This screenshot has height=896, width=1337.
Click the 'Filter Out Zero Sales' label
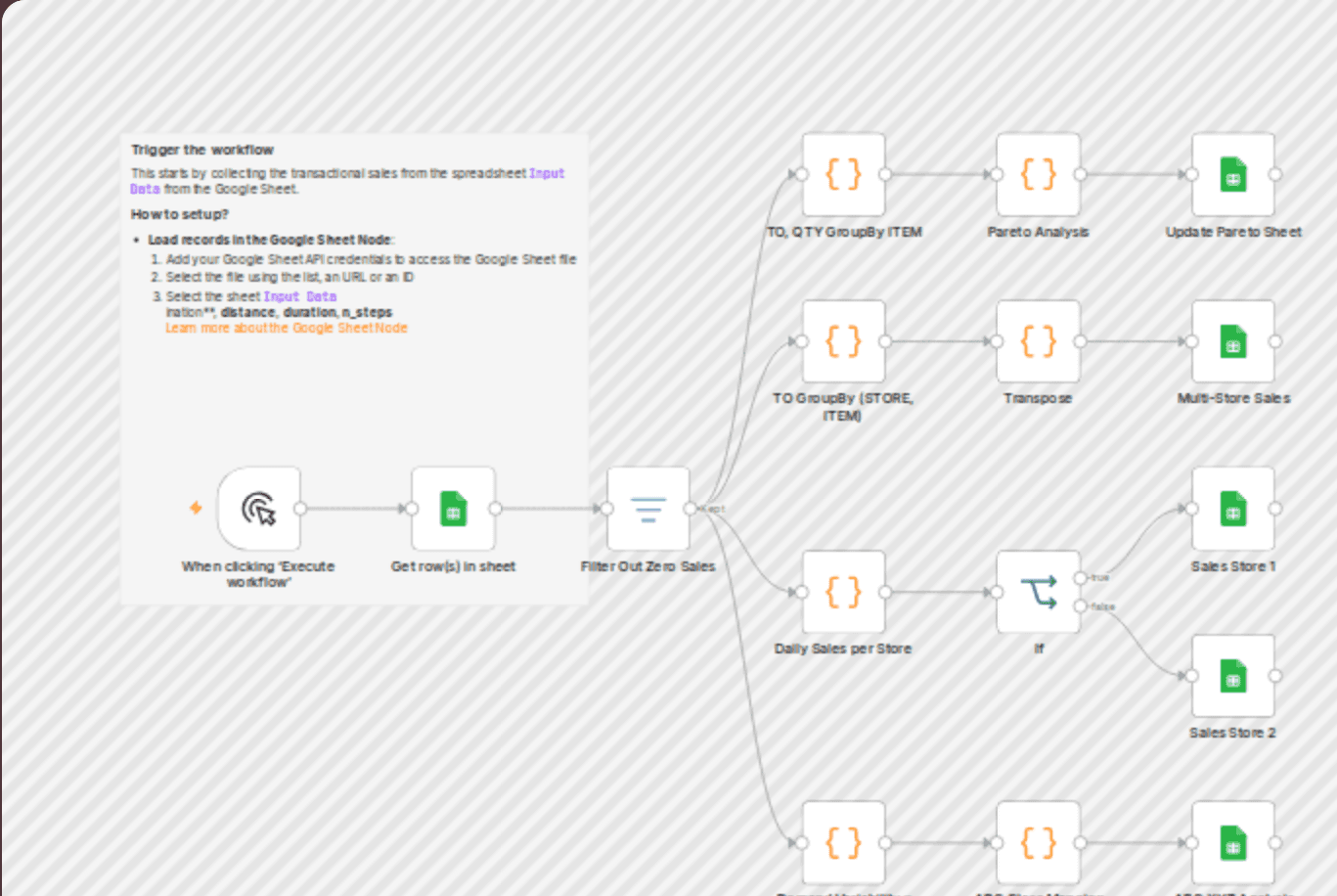[x=648, y=566]
